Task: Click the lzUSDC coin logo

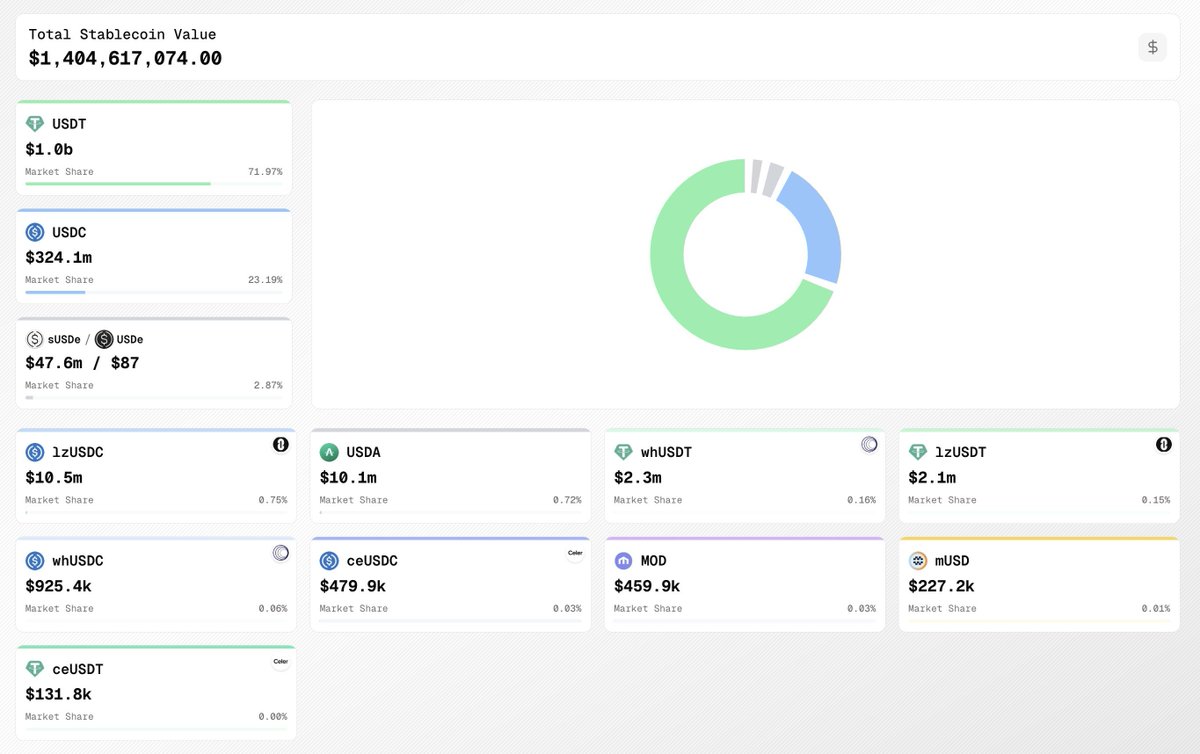Action: pyautogui.click(x=35, y=452)
